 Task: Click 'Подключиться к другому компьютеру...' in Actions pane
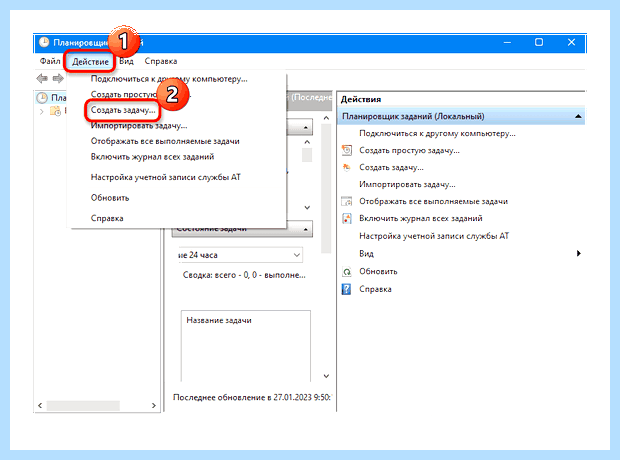[437, 134]
